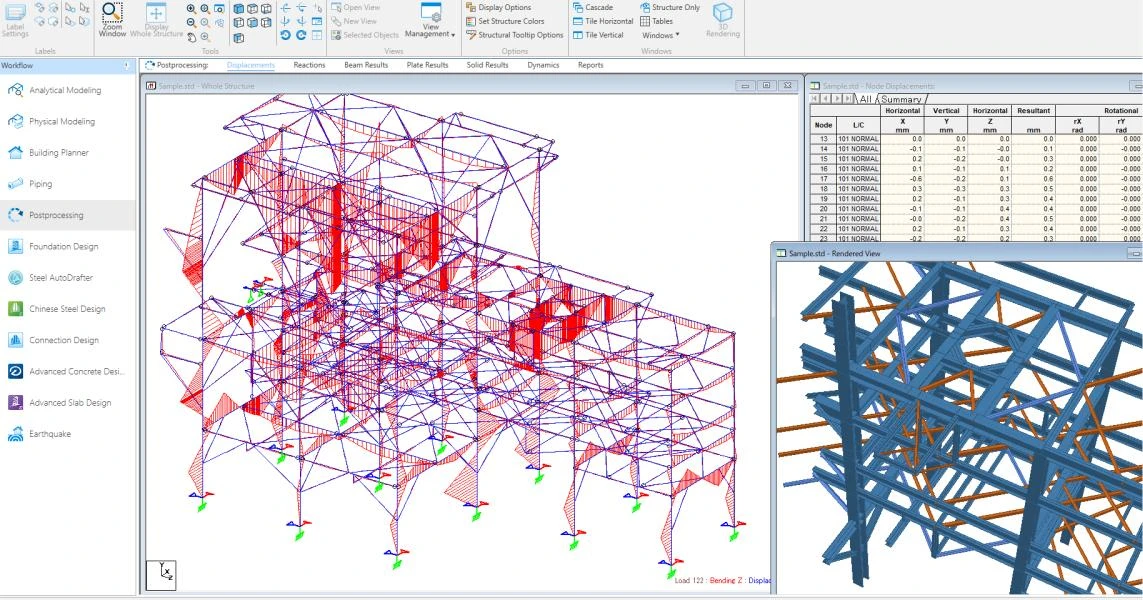This screenshot has height=600, width=1143.
Task: Switch to Analytical Modeling workflow
Action: pos(65,90)
